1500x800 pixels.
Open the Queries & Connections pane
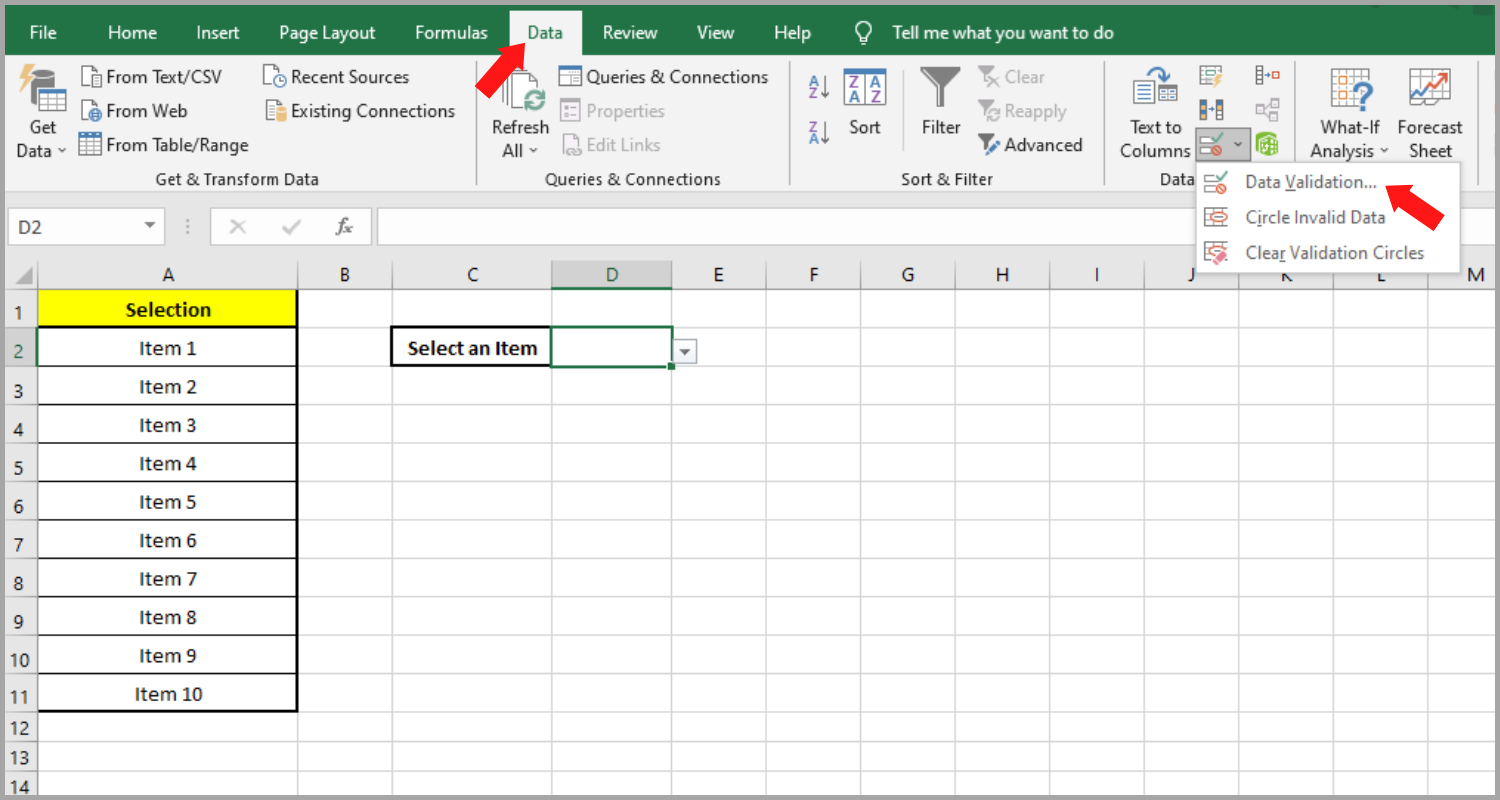click(x=664, y=76)
